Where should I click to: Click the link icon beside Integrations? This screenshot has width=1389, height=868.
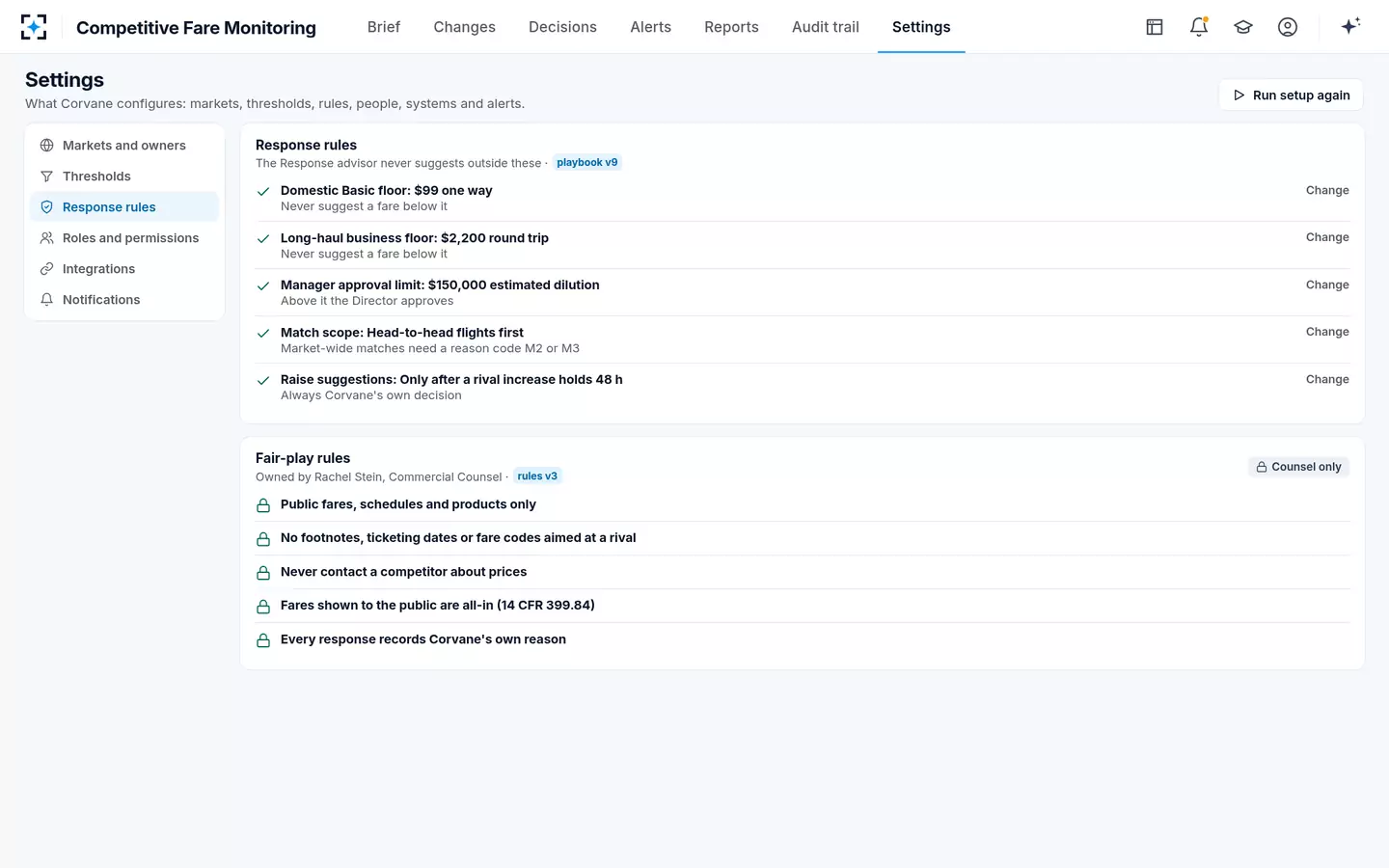click(46, 269)
